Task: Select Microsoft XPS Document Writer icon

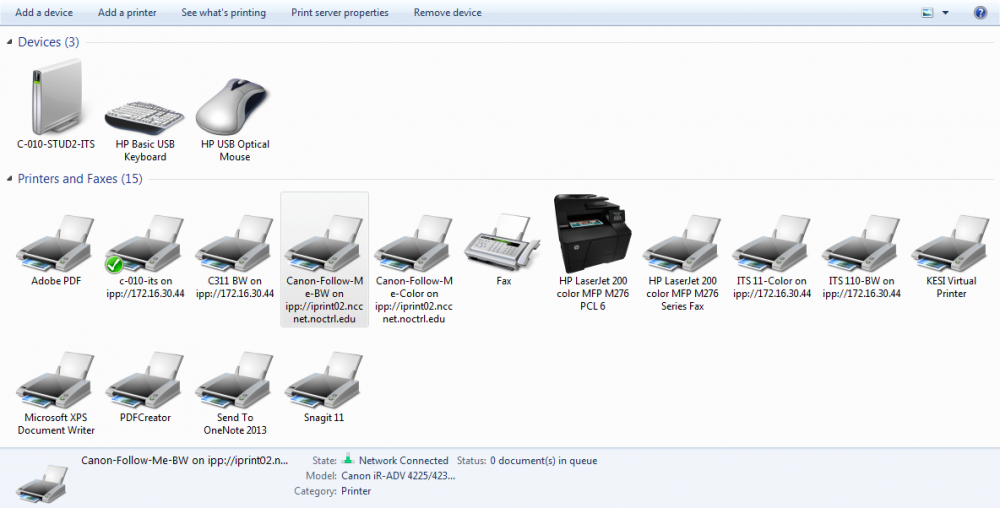Action: 56,381
